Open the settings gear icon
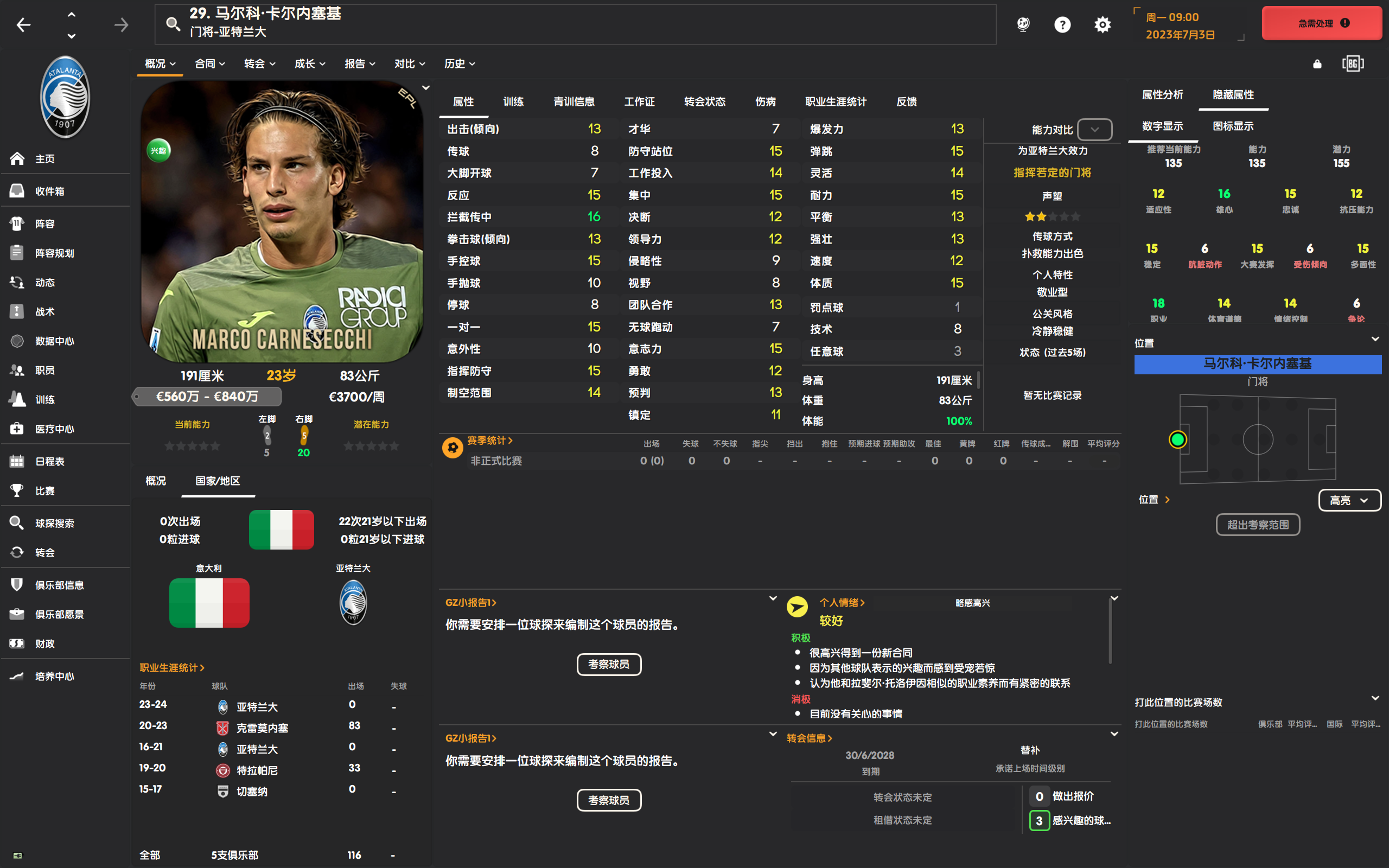The image size is (1389, 868). [x=1102, y=25]
